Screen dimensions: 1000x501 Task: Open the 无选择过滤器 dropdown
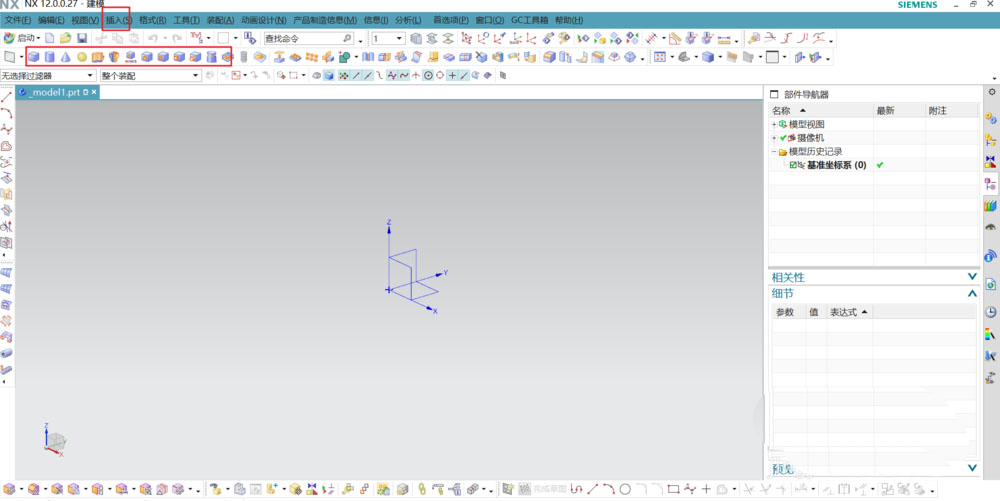[48, 75]
